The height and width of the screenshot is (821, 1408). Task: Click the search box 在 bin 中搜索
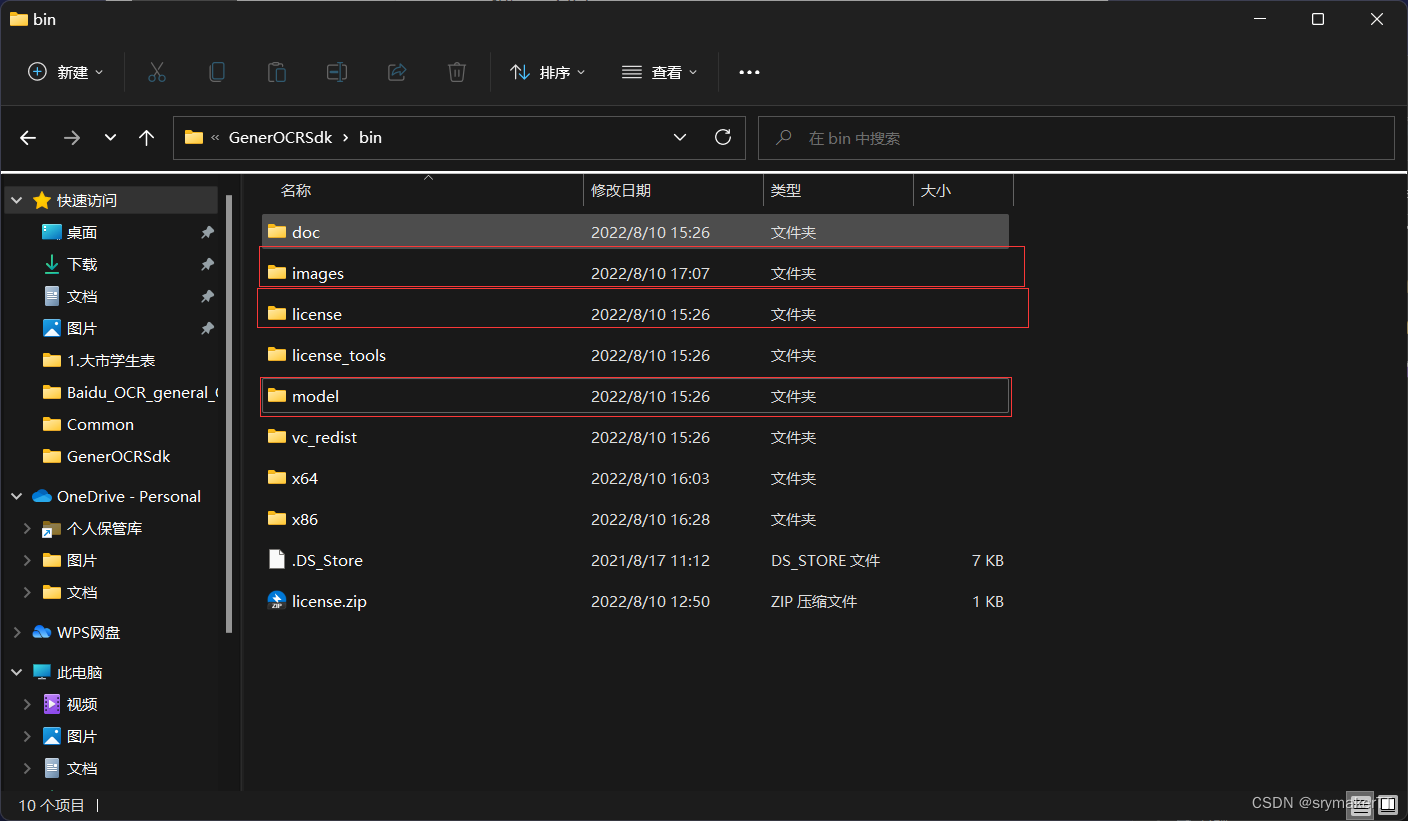tap(1076, 138)
